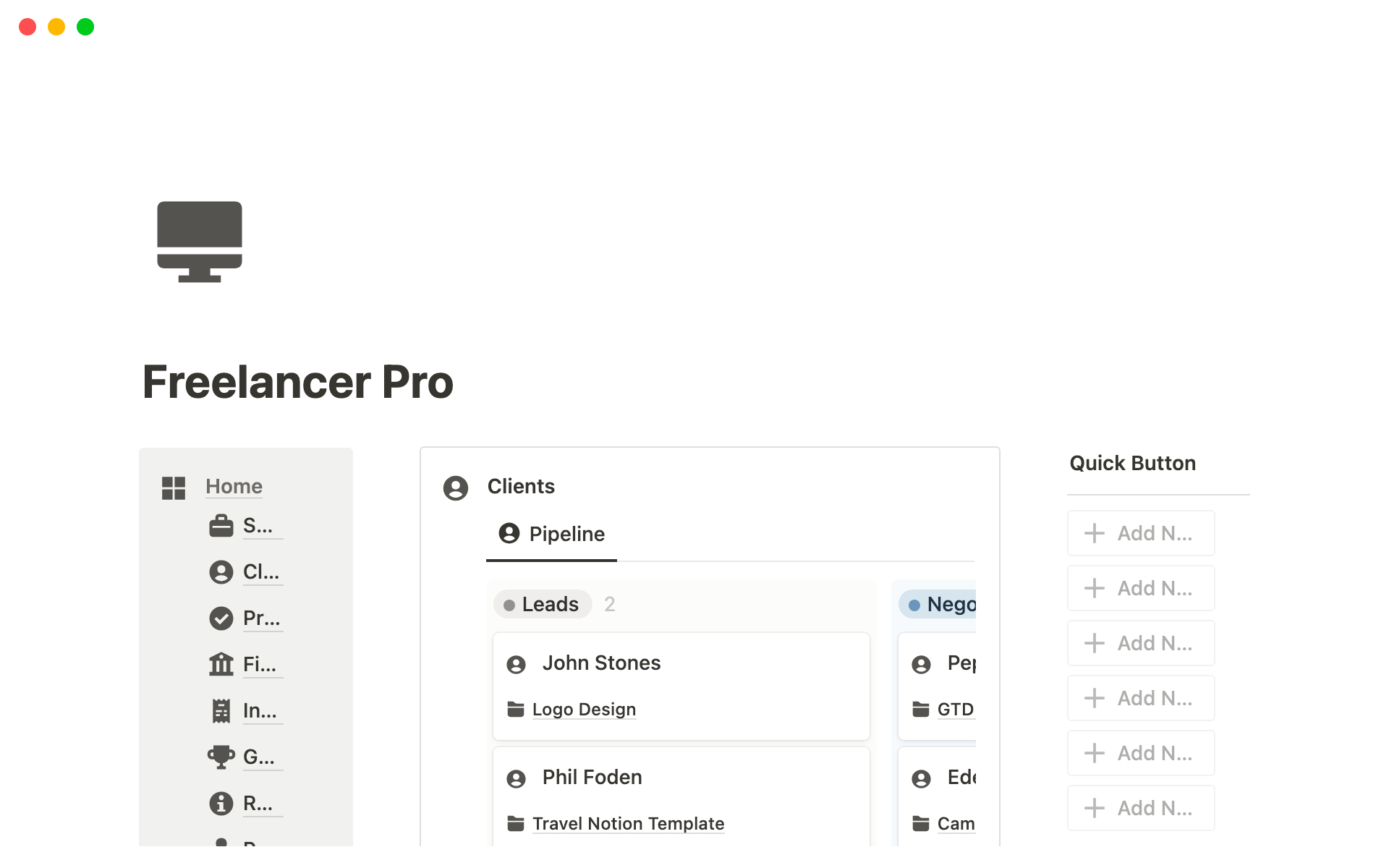Open the Clients database title

(x=521, y=487)
